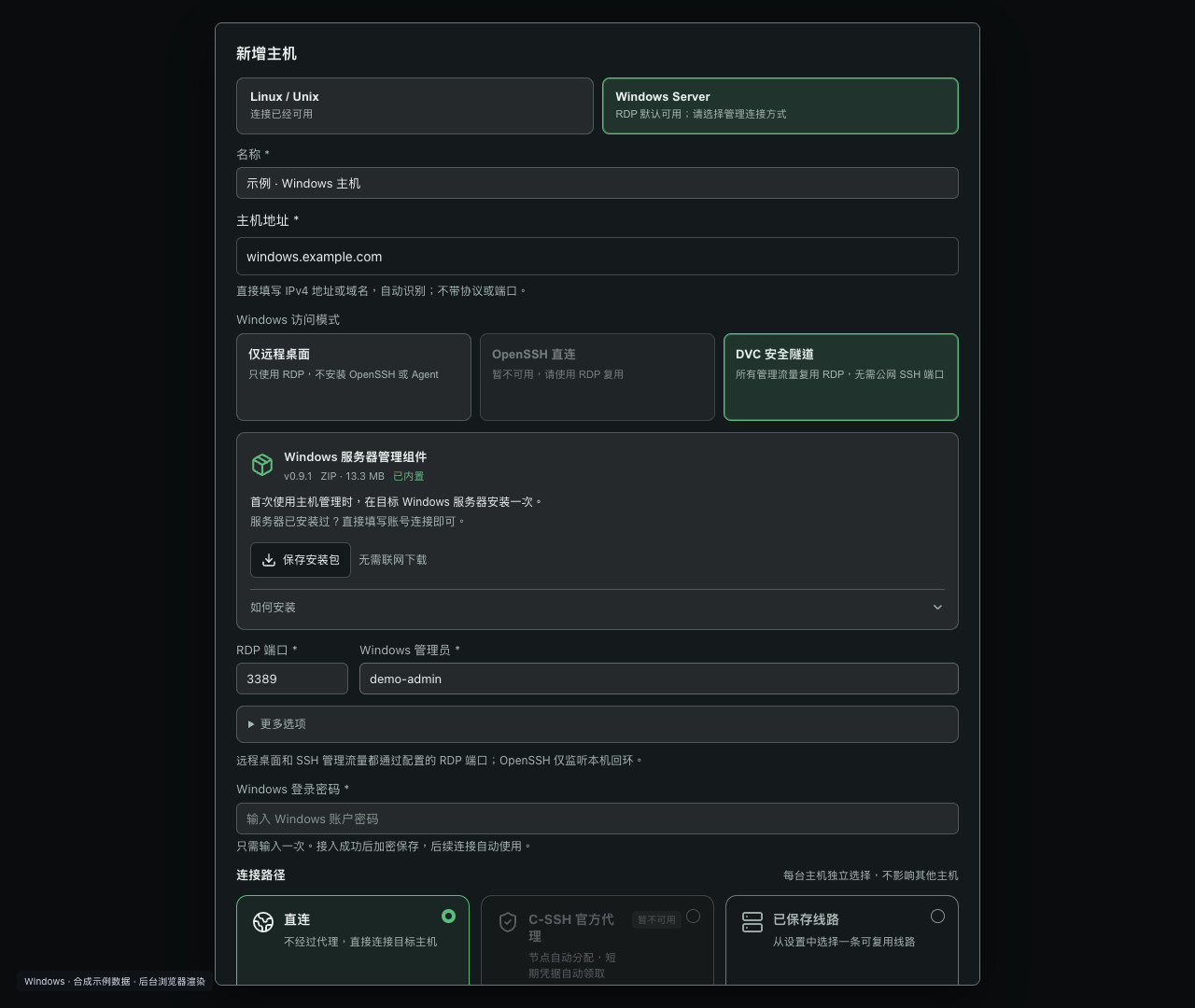This screenshot has width=1195, height=1008.
Task: Click the v0.9.1 version text
Action: point(298,476)
